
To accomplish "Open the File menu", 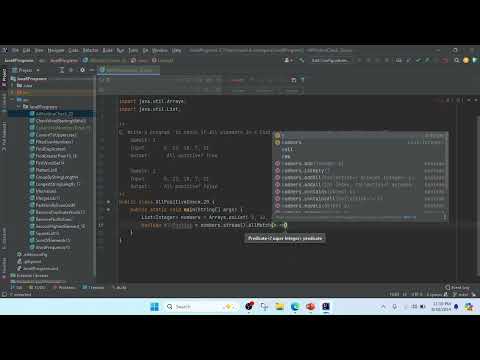I will click(x=15, y=50).
